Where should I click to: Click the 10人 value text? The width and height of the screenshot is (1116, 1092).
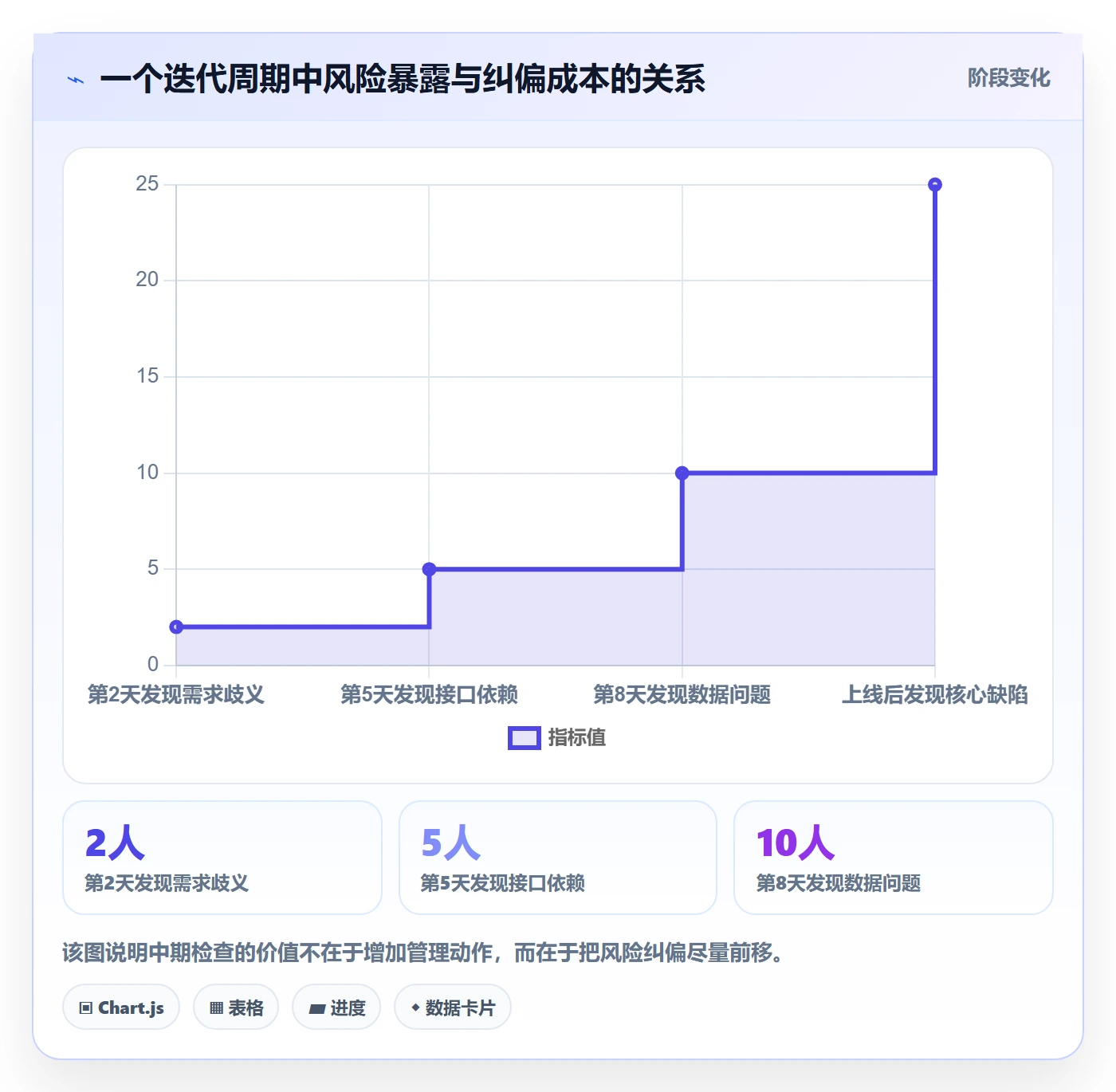click(x=796, y=843)
